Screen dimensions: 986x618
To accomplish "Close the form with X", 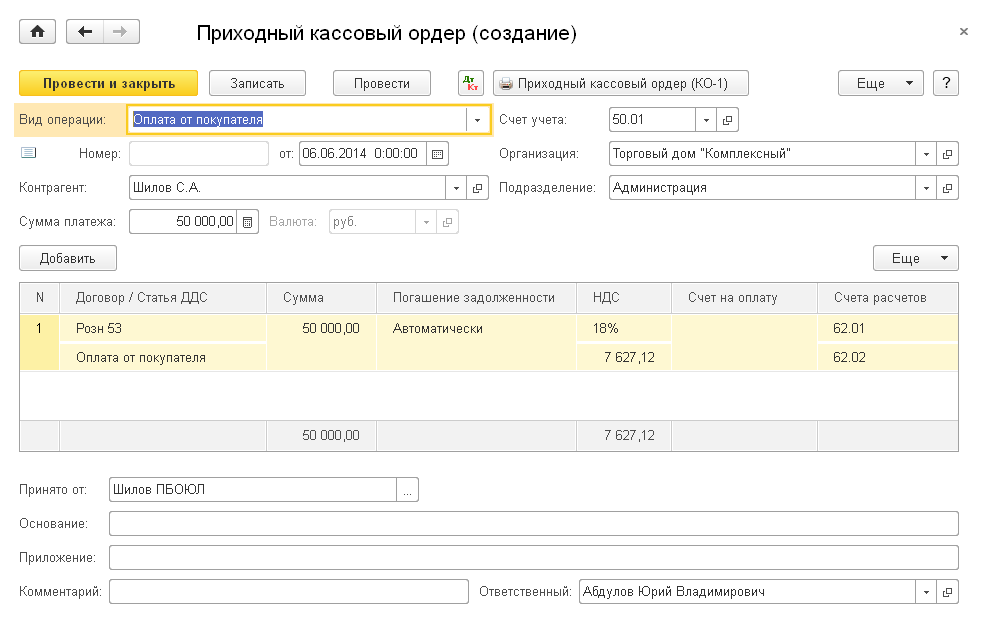I will (963, 31).
